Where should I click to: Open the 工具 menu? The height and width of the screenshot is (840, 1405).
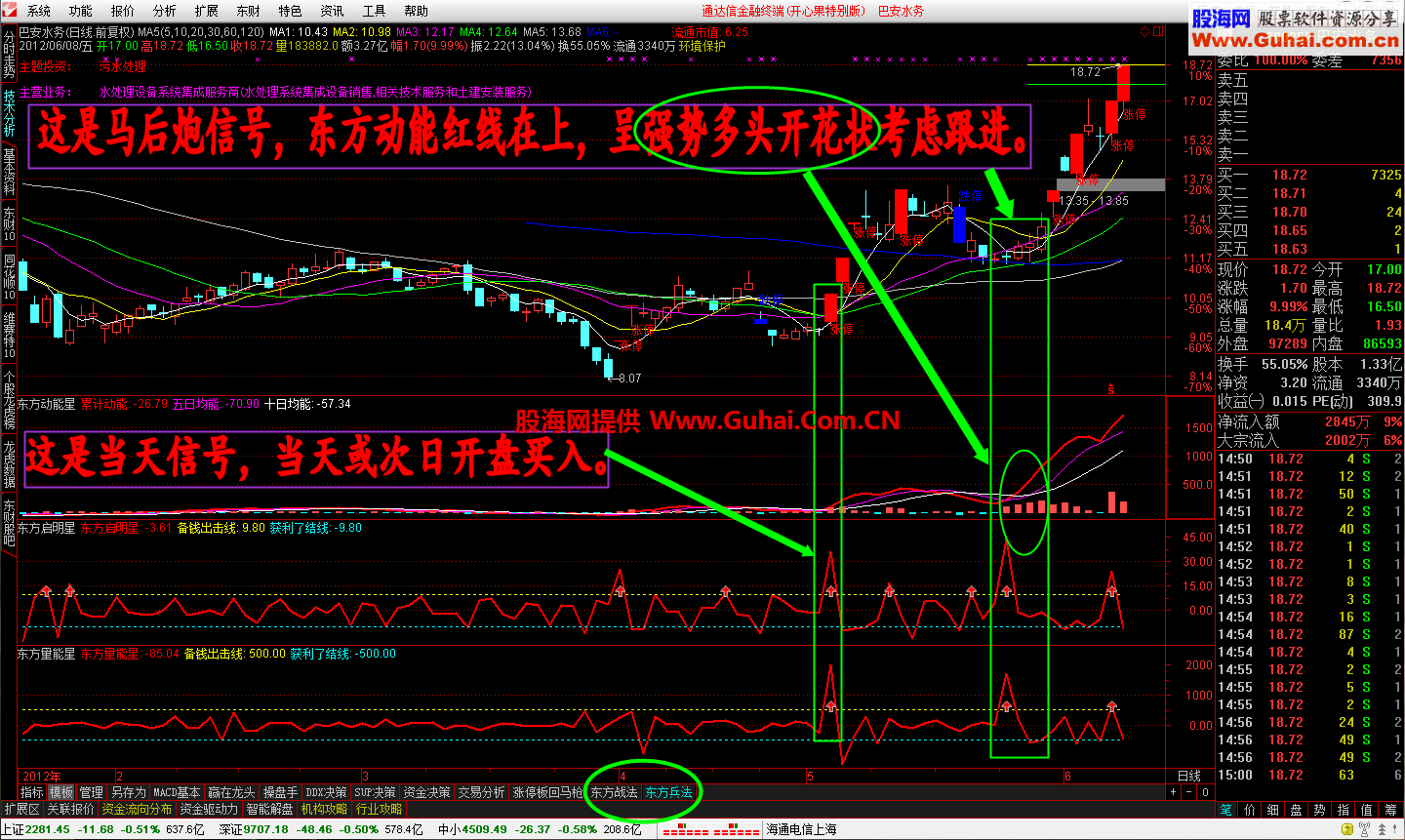tap(375, 11)
